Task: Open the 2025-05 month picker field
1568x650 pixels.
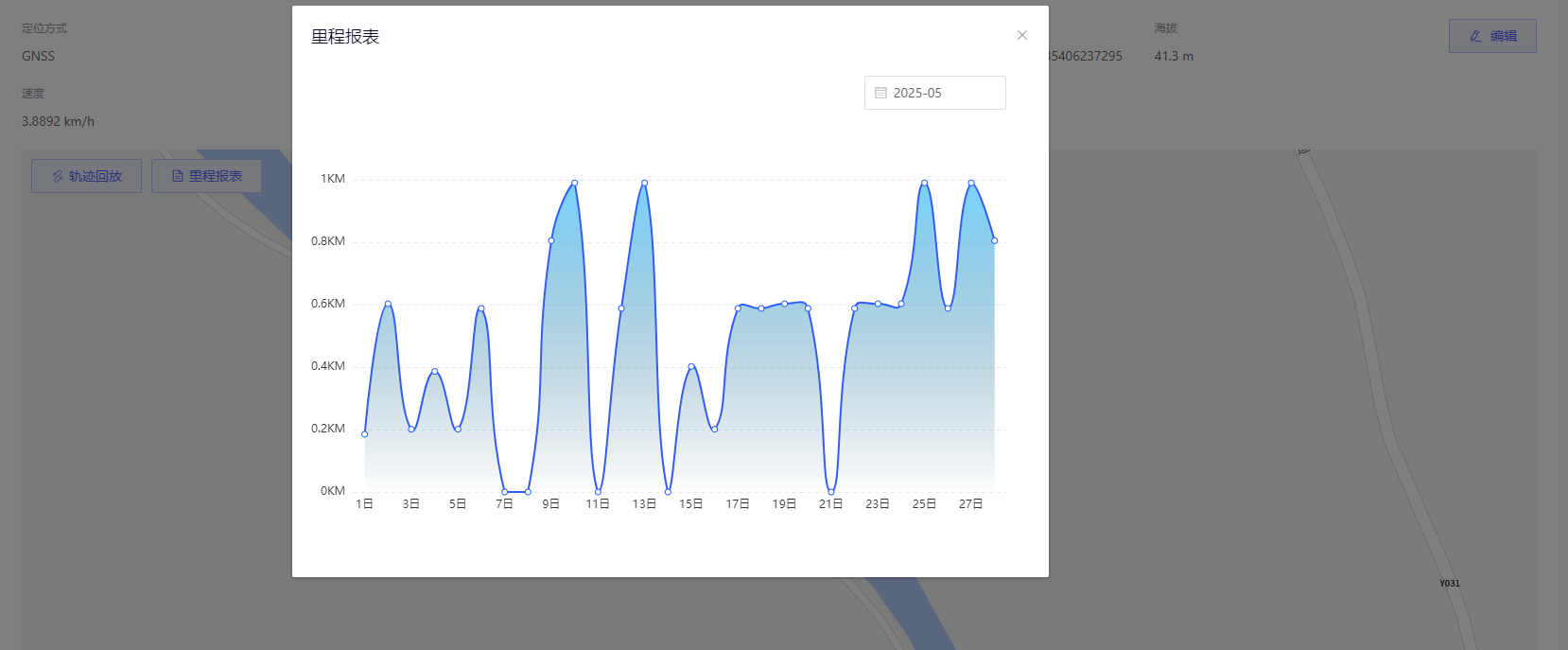Action: pyautogui.click(x=934, y=93)
